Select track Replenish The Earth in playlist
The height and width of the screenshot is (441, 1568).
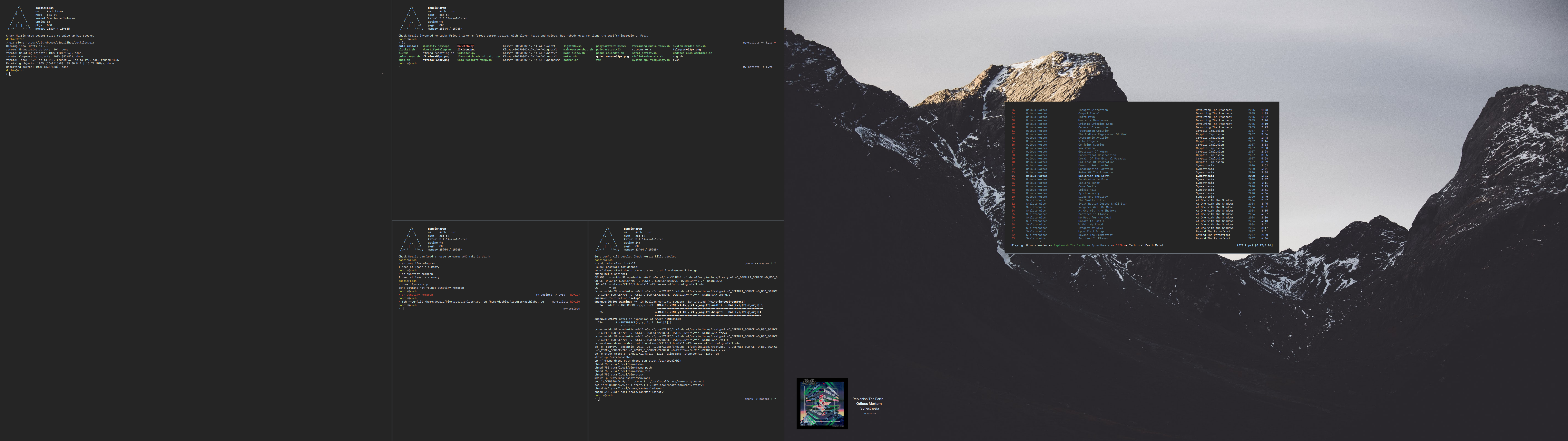1094,176
